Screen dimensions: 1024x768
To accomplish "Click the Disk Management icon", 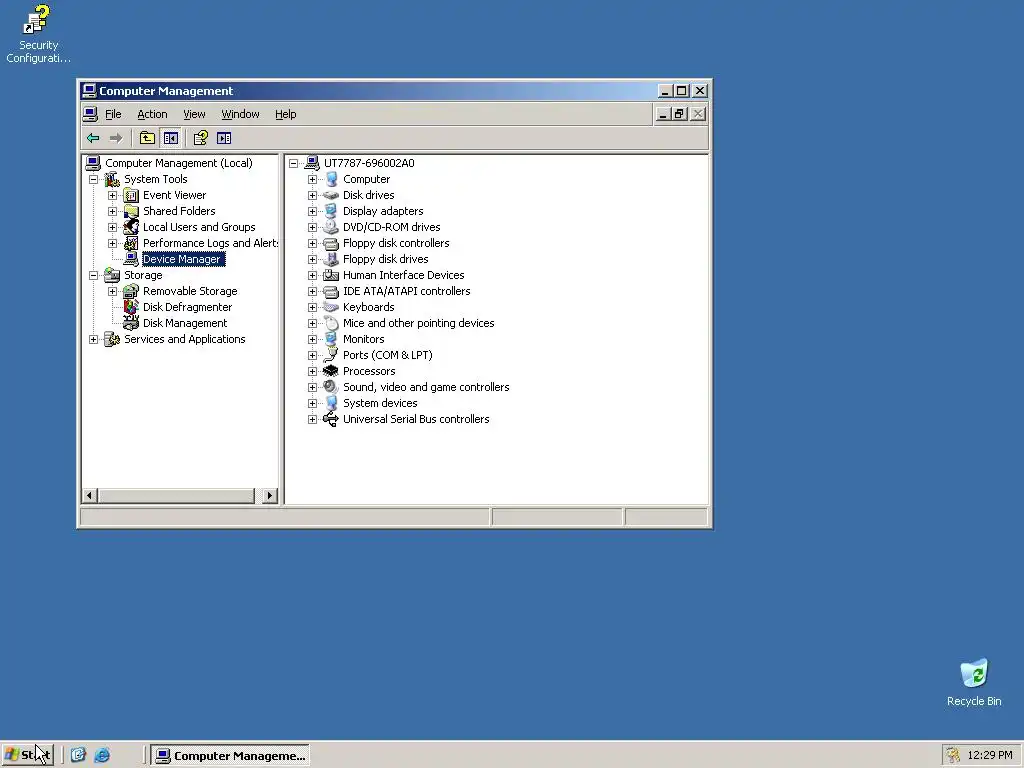I will point(131,323).
